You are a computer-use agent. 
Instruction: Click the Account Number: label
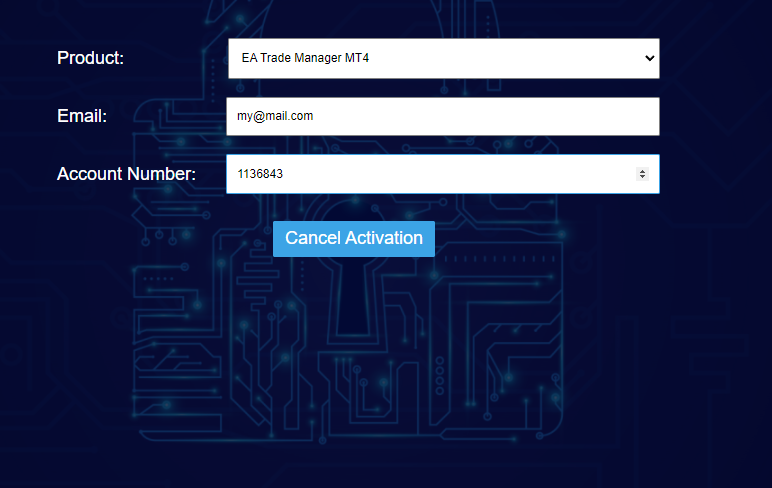(x=126, y=174)
